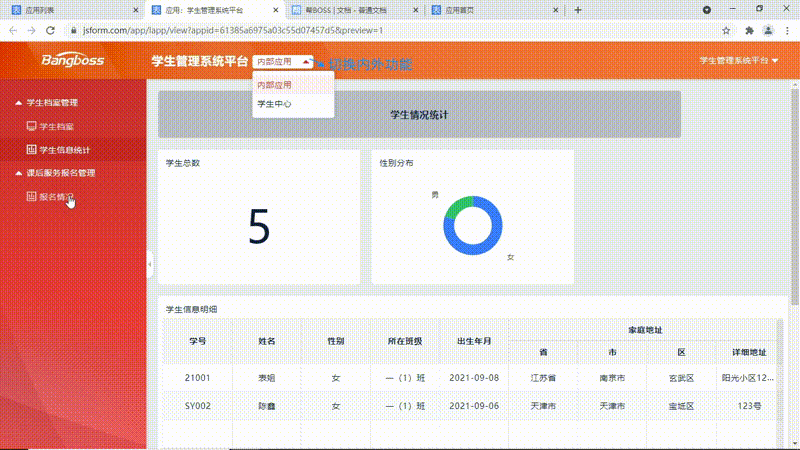800x450 pixels.
Task: Open the 内部应用 dropdown selector
Action: click(x=283, y=61)
